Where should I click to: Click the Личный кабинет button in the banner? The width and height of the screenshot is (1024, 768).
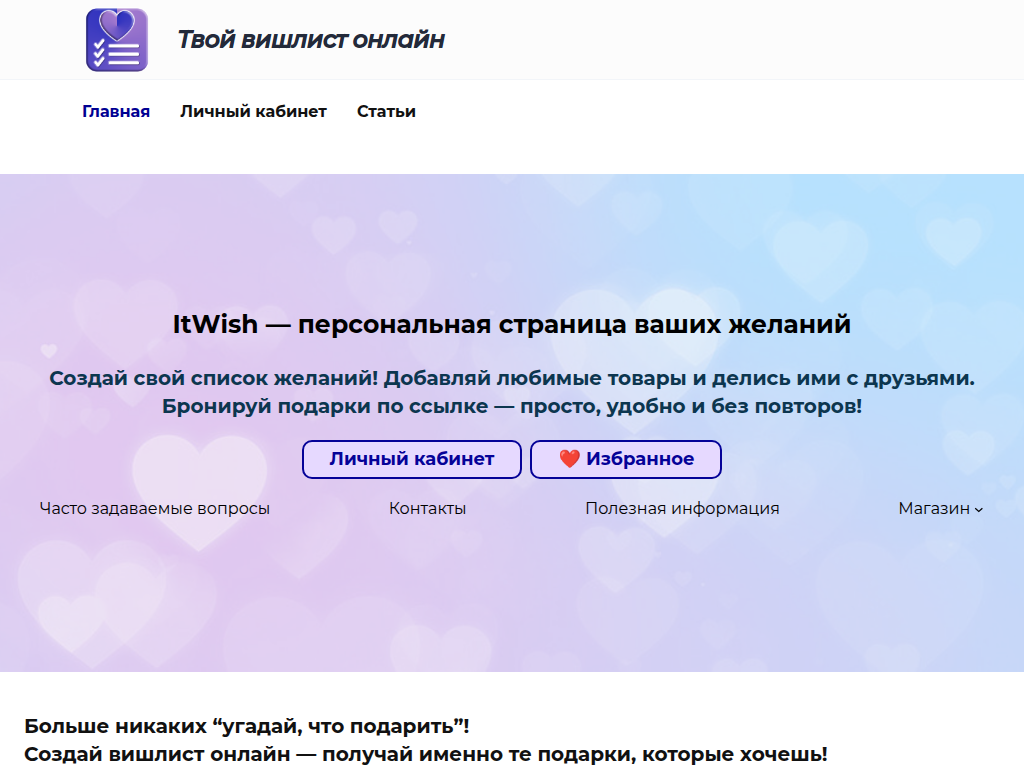click(x=411, y=459)
